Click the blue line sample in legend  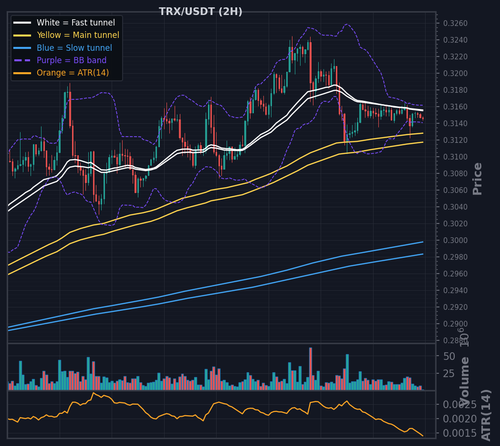point(22,48)
